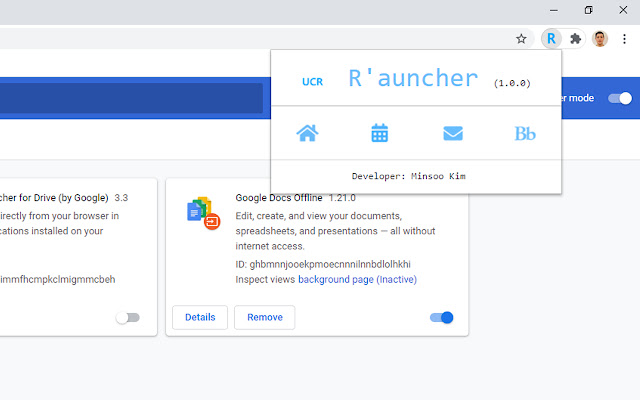Click the Google Docs Offline extension ID text
640x400 pixels.
point(323,264)
